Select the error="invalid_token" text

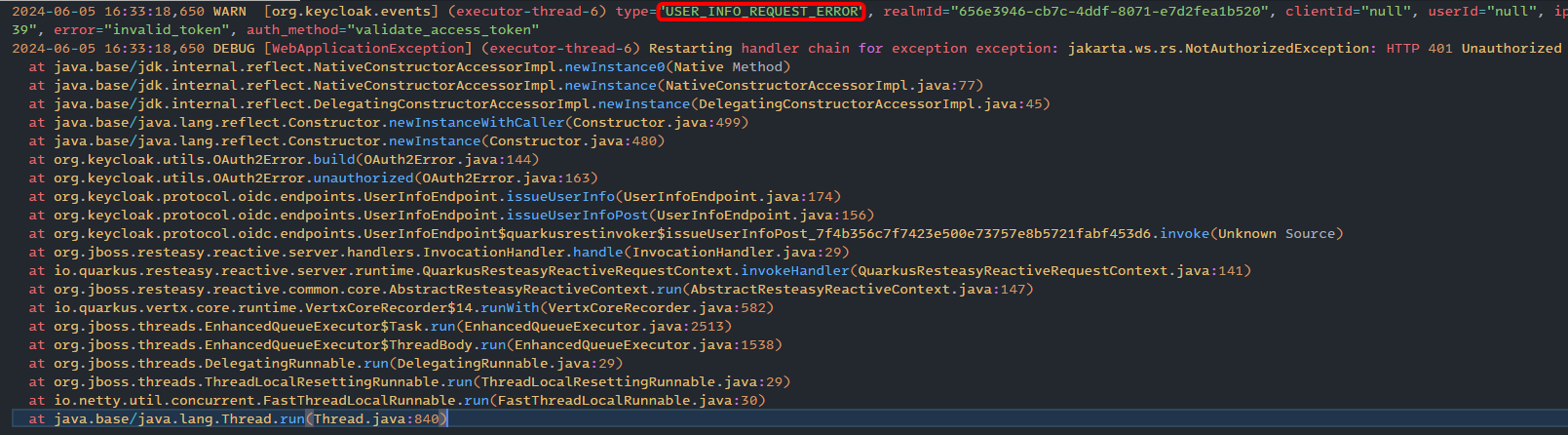[x=141, y=30]
